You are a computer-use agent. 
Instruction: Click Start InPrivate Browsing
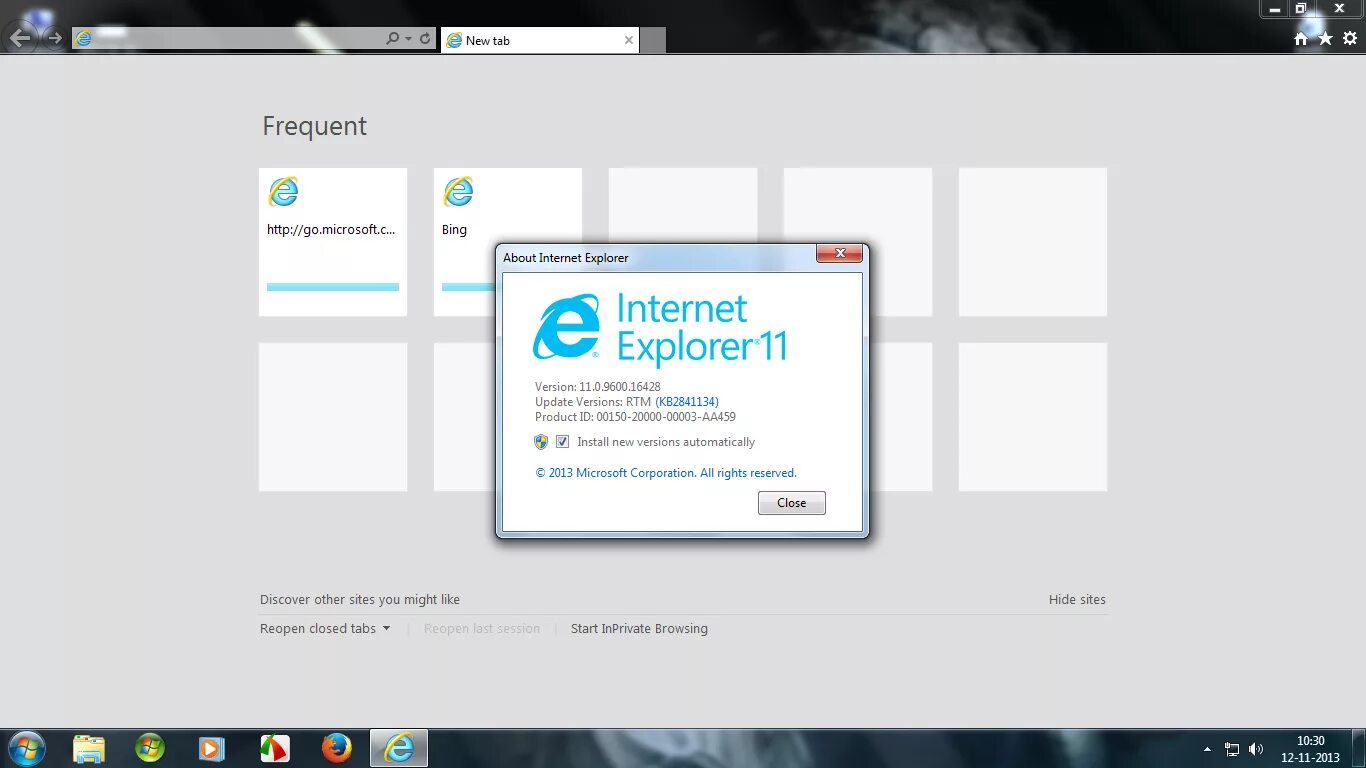coord(639,629)
